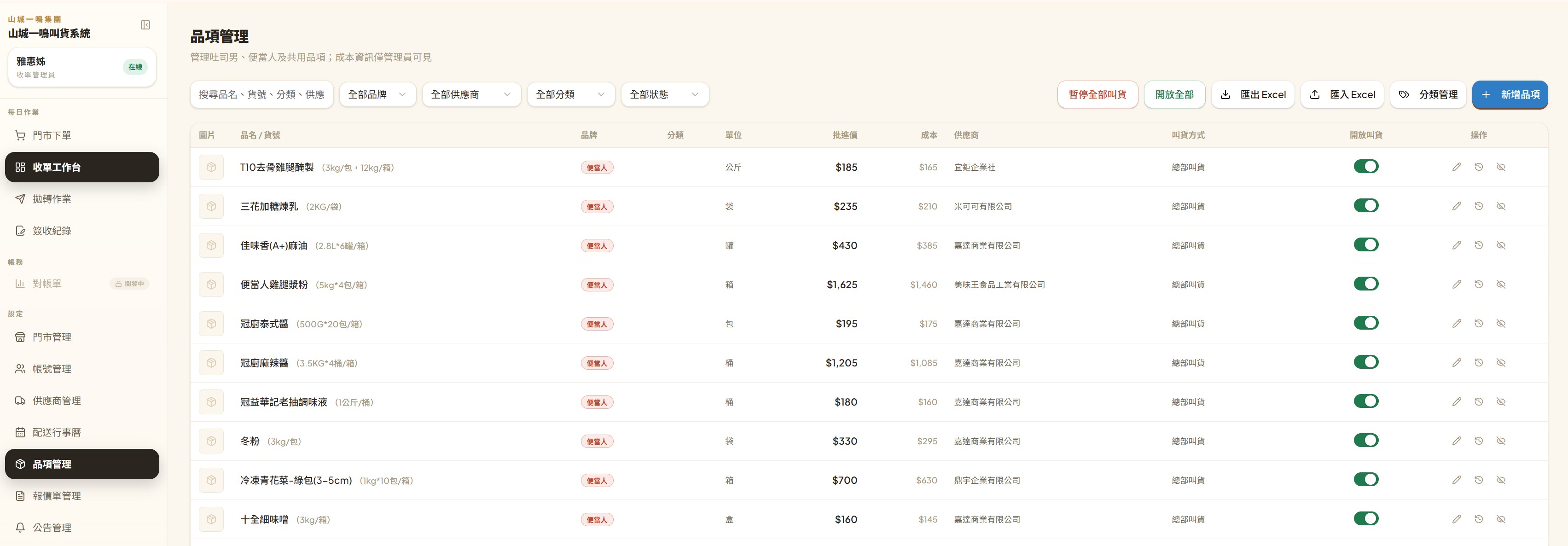
Task: Open the 雅惠姊 user card
Action: pos(82,67)
